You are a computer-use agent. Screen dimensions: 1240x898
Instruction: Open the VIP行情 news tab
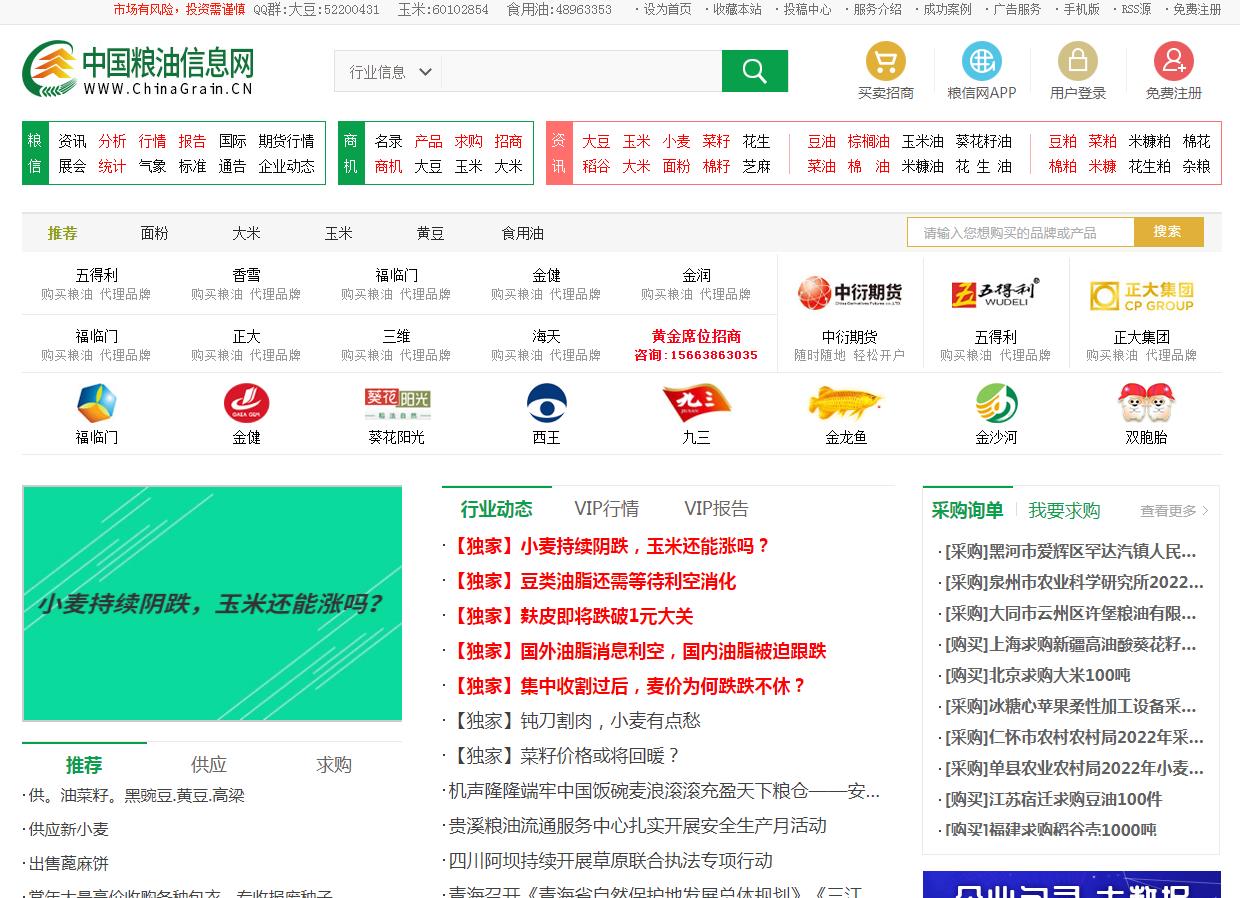point(607,508)
